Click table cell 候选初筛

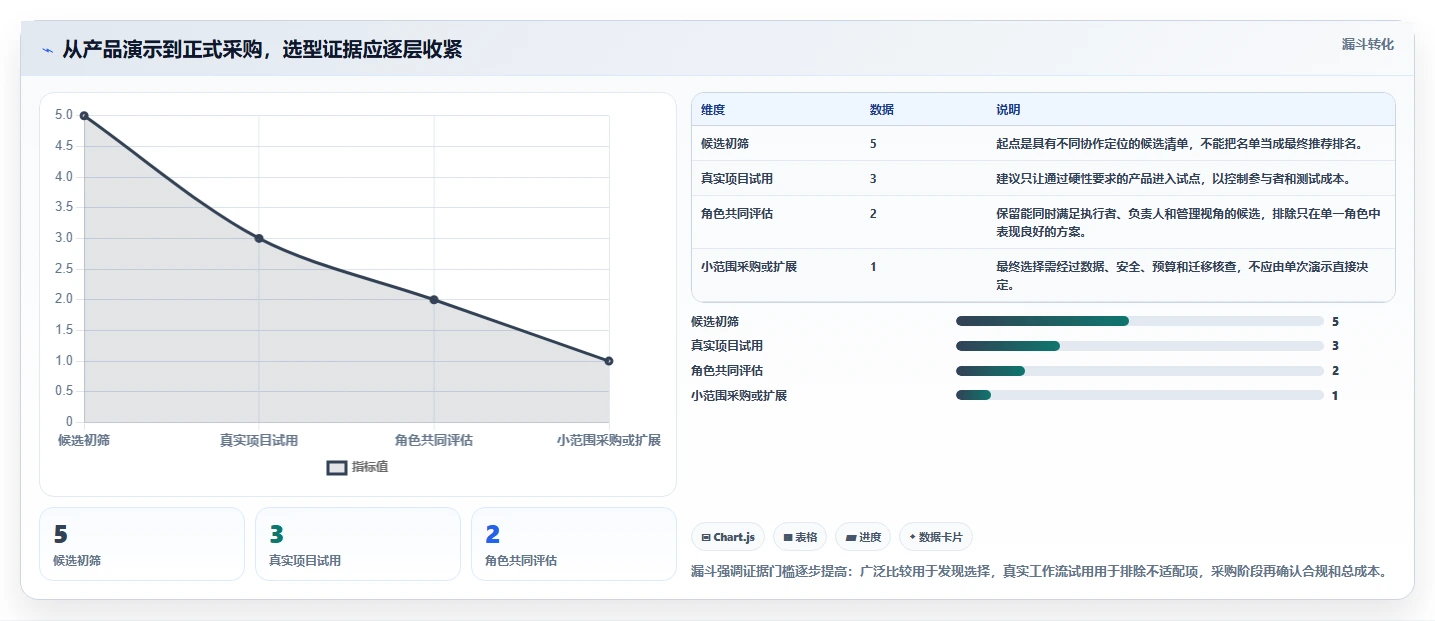725,144
